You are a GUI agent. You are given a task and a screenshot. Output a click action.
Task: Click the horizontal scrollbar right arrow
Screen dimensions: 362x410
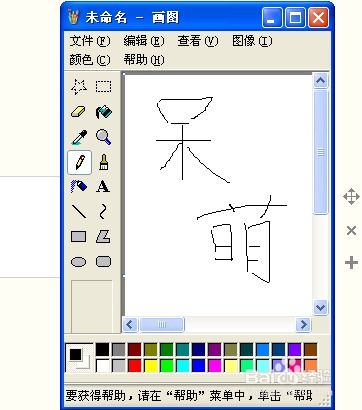tap(303, 324)
